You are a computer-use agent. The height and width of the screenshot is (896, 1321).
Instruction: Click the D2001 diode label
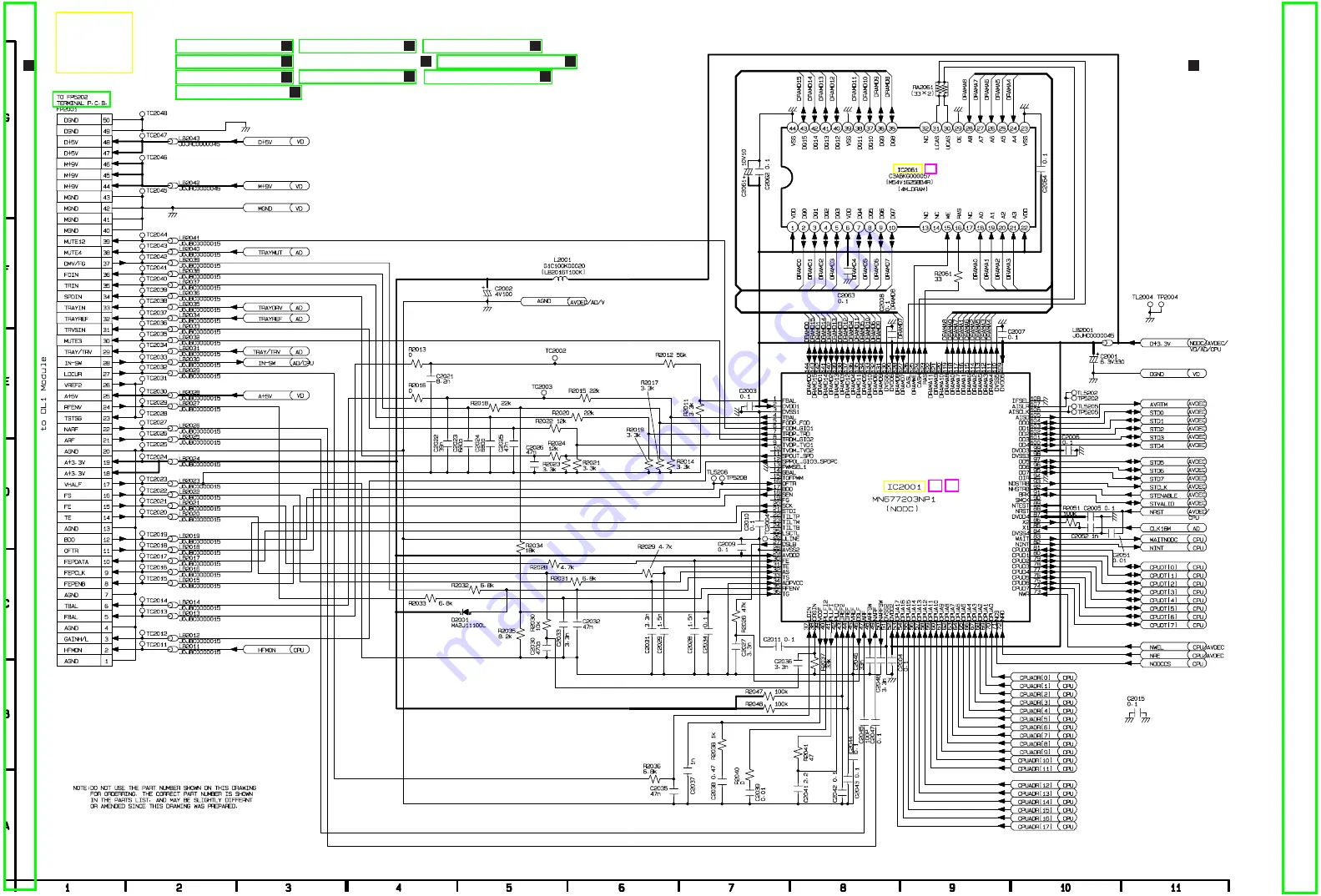click(x=460, y=620)
